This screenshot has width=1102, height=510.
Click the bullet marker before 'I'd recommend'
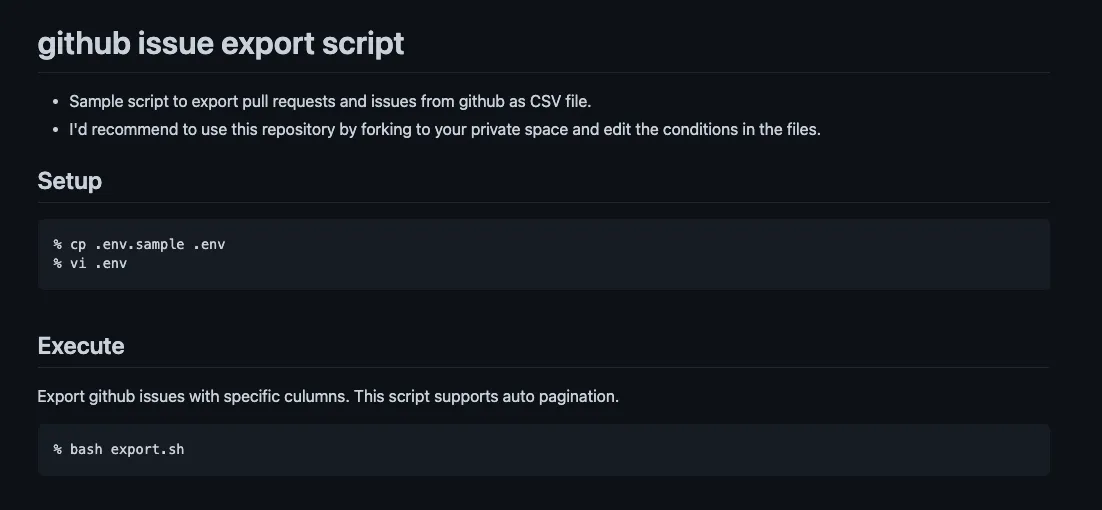point(55,130)
